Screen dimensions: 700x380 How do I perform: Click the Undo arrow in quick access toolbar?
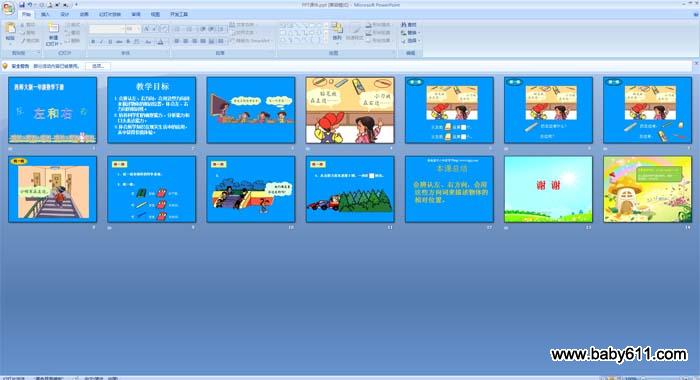tap(29, 5)
